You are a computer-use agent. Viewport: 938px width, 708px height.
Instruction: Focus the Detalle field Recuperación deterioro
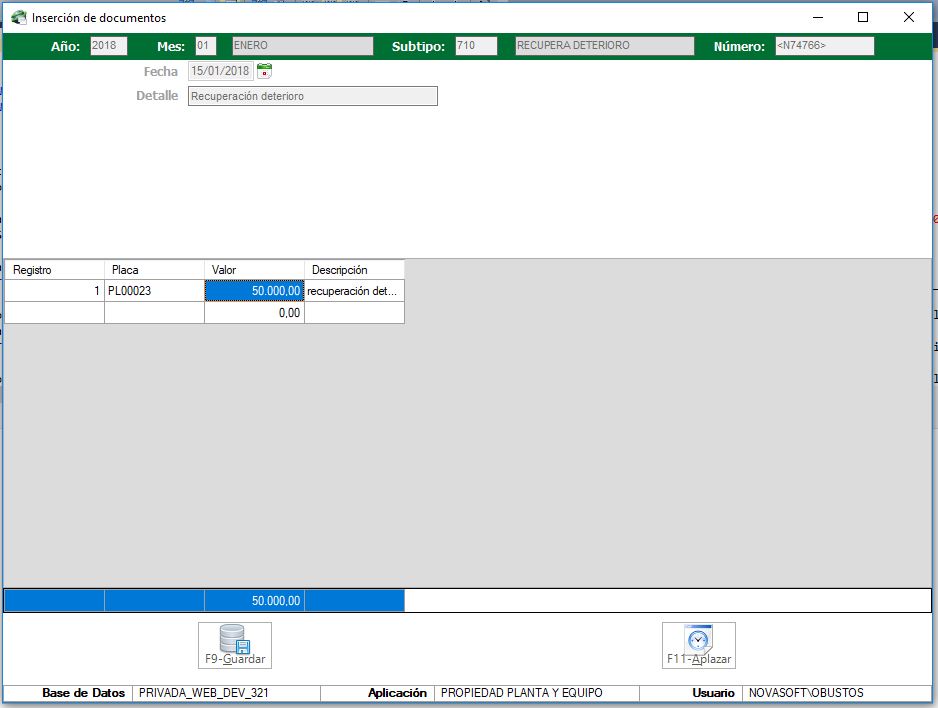click(x=313, y=96)
